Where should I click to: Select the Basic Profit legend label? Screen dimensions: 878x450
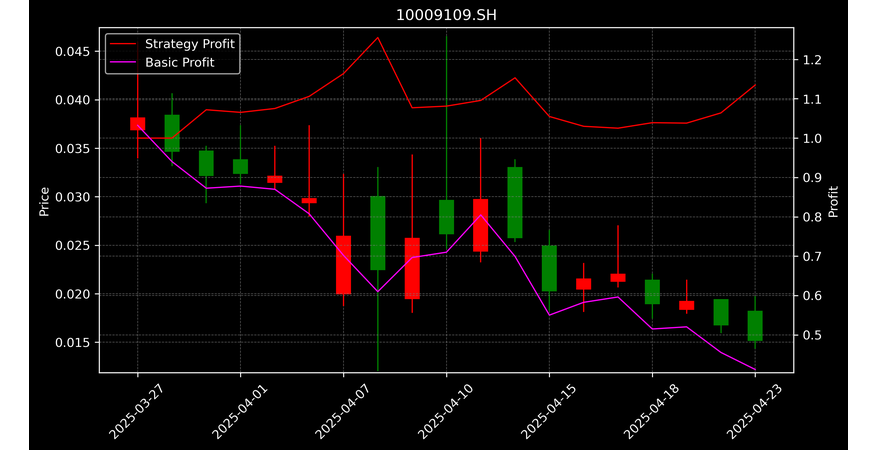tap(180, 62)
